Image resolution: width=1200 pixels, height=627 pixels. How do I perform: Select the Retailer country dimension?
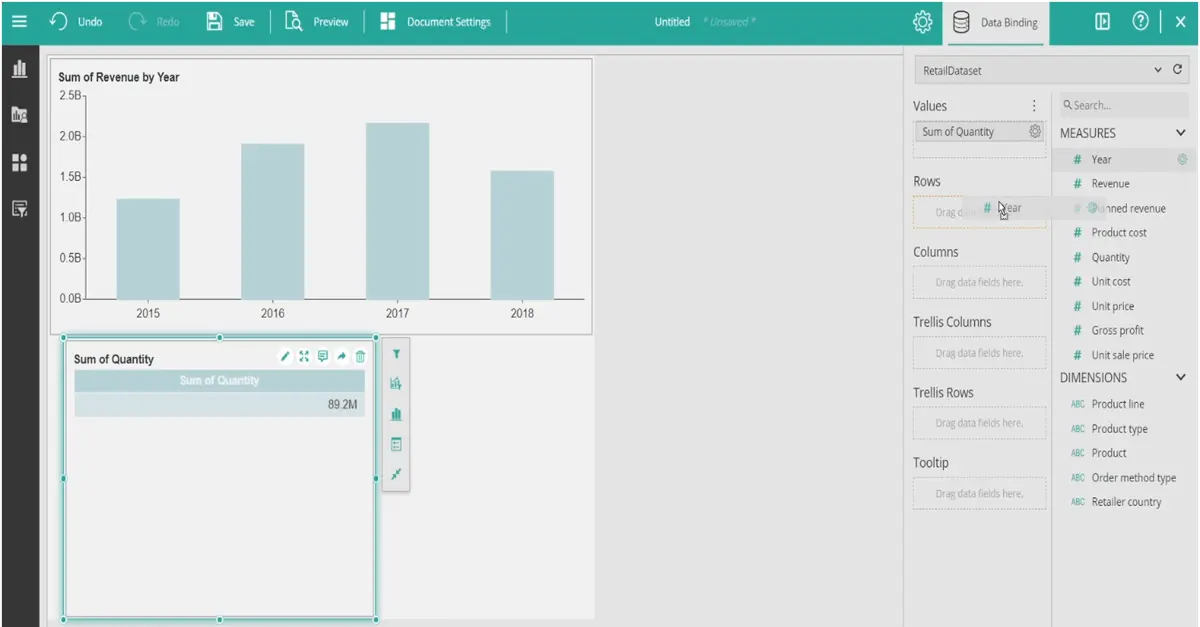coord(1126,502)
